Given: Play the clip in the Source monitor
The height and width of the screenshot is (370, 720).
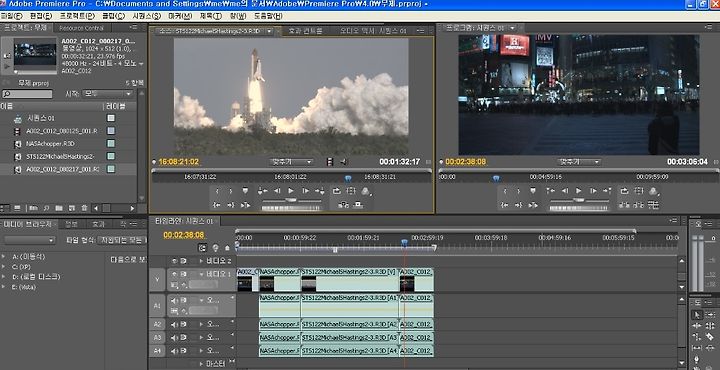Looking at the screenshot, I should (291, 191).
